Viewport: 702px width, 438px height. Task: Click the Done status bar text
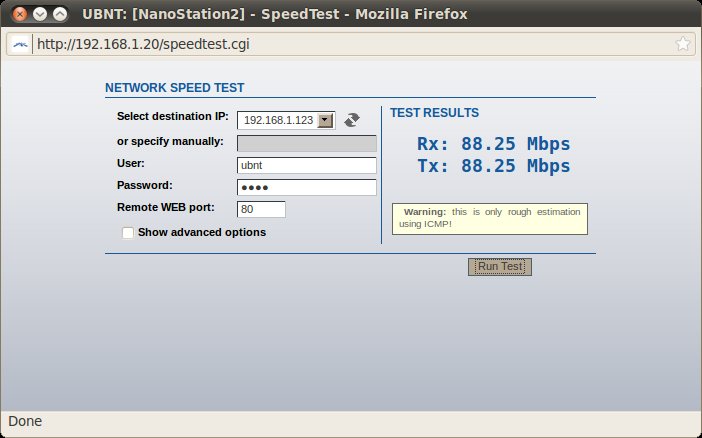25,421
